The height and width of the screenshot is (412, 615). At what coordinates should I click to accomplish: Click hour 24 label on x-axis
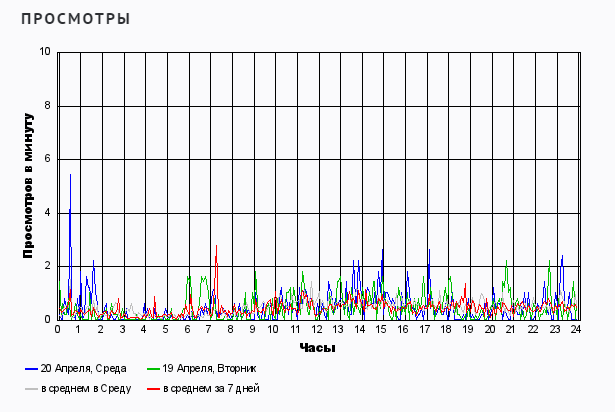pyautogui.click(x=576, y=329)
